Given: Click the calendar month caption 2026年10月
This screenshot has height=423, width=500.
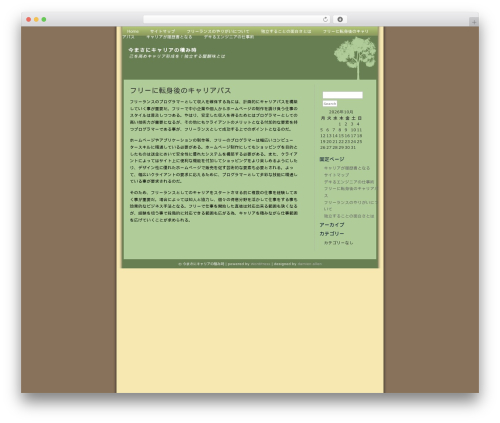Looking at the screenshot, I should (x=341, y=112).
